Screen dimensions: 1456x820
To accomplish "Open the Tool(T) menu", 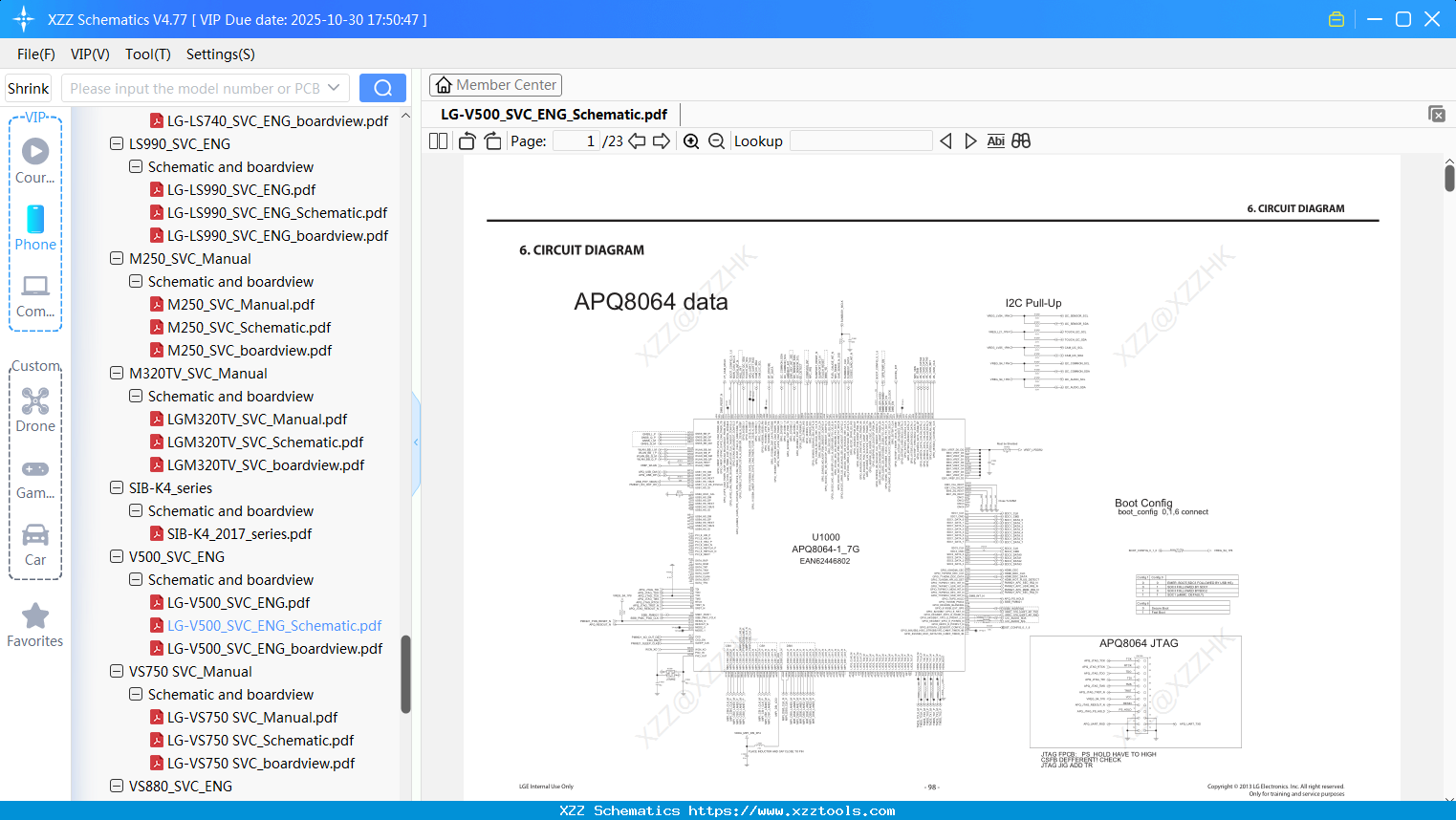I will tap(147, 54).
